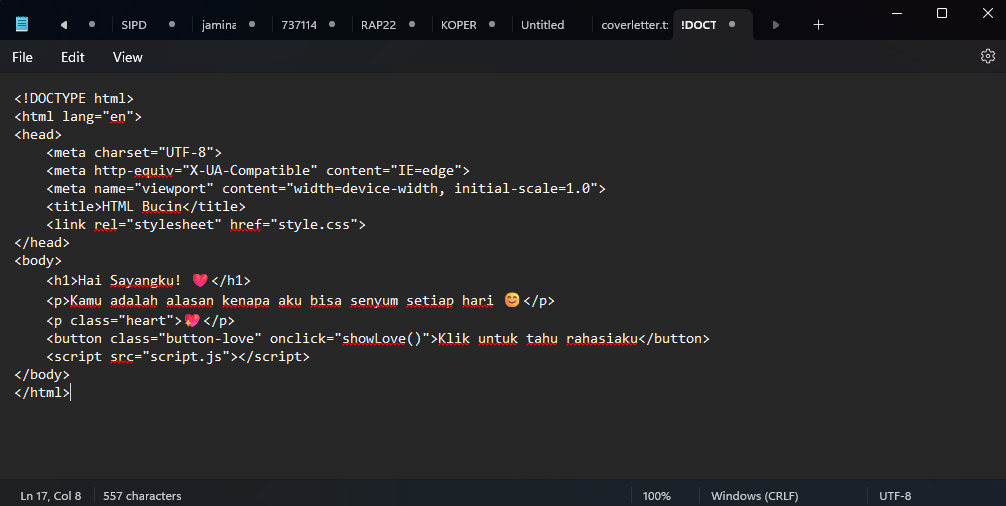
Task: Click the word 'Sayangku!' in the h1
Action: tap(146, 280)
